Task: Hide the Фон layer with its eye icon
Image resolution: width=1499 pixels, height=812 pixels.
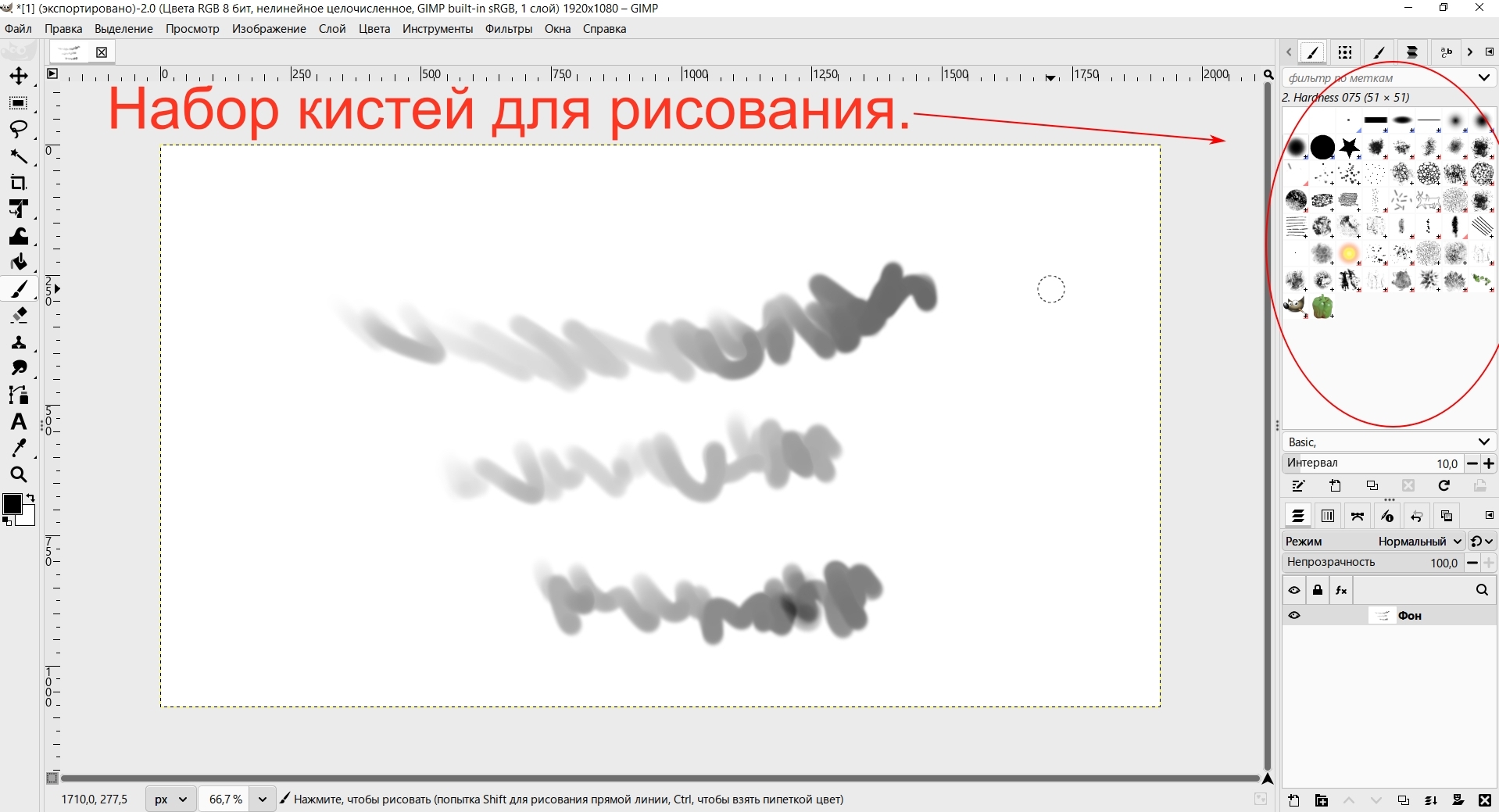Action: (1294, 616)
